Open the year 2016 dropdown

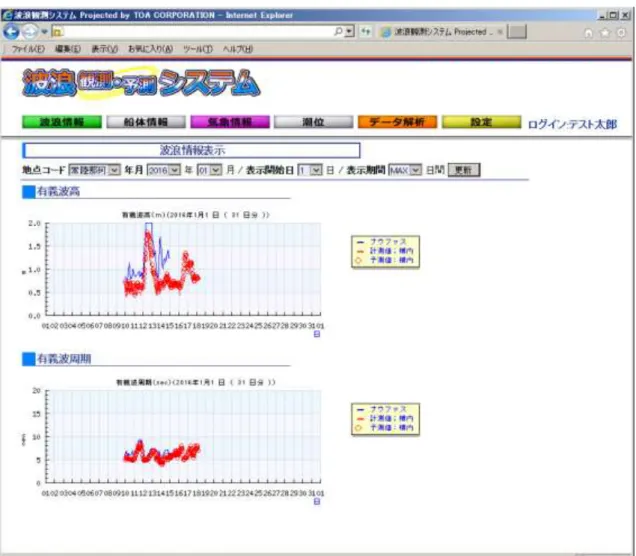163,170
